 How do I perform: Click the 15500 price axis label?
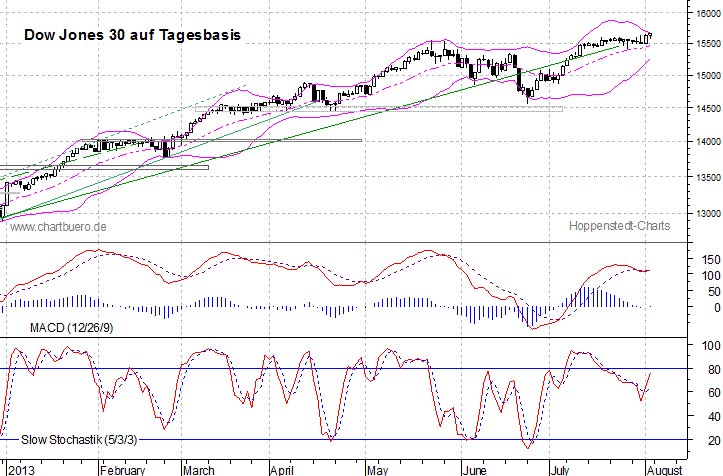(x=708, y=44)
